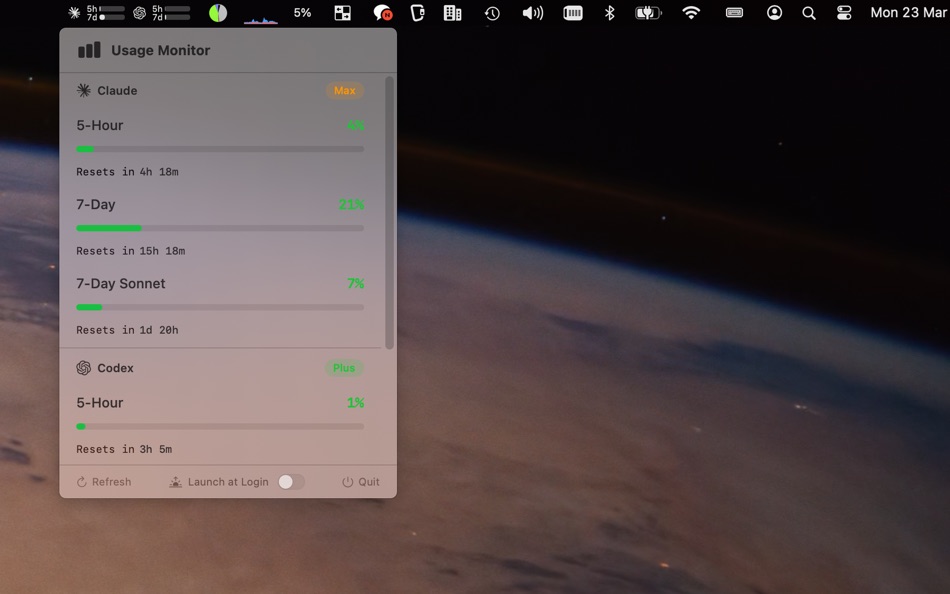Click the Refresh button
The image size is (950, 594).
point(103,482)
